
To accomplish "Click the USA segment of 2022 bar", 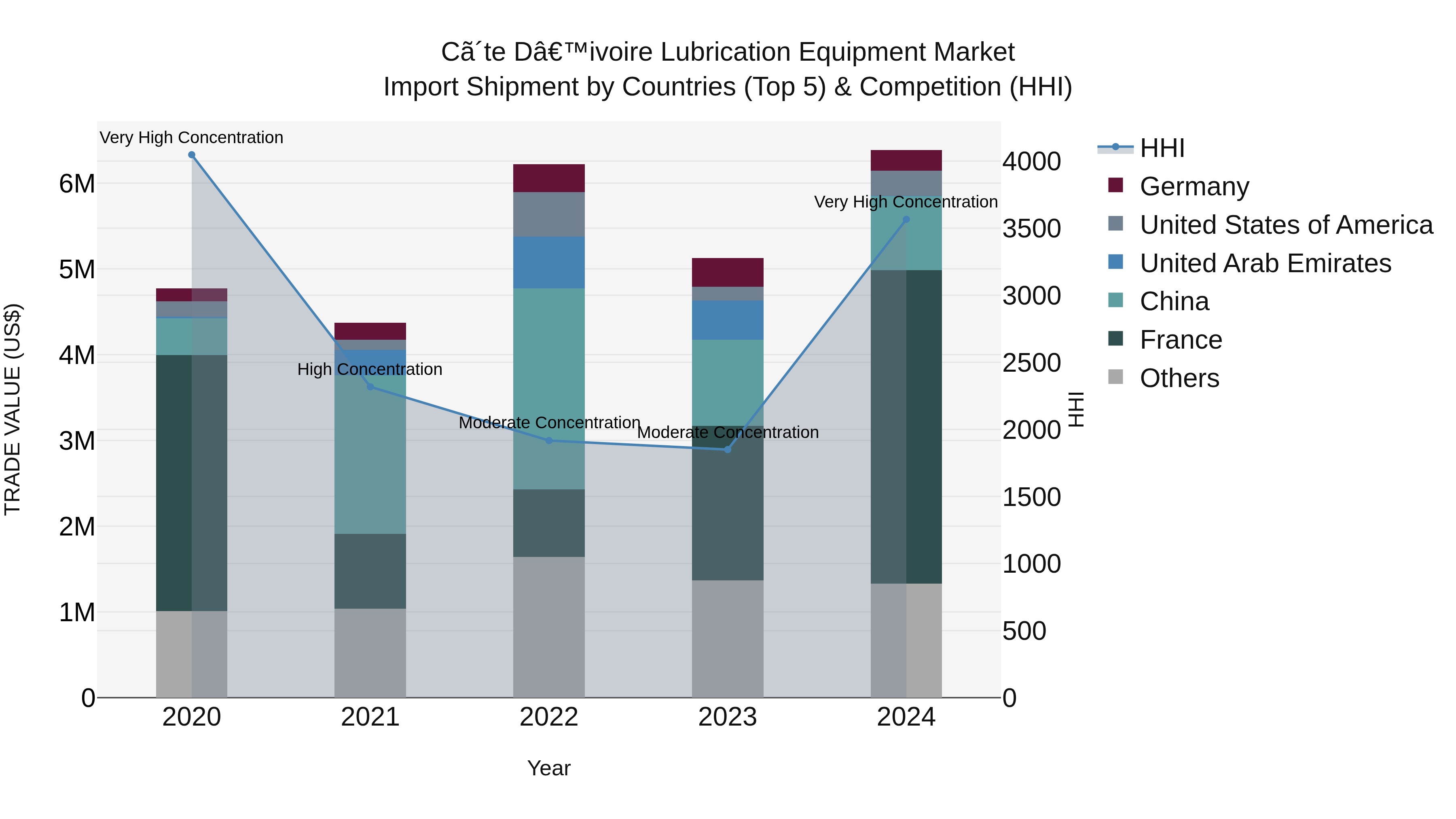I will 549,214.
